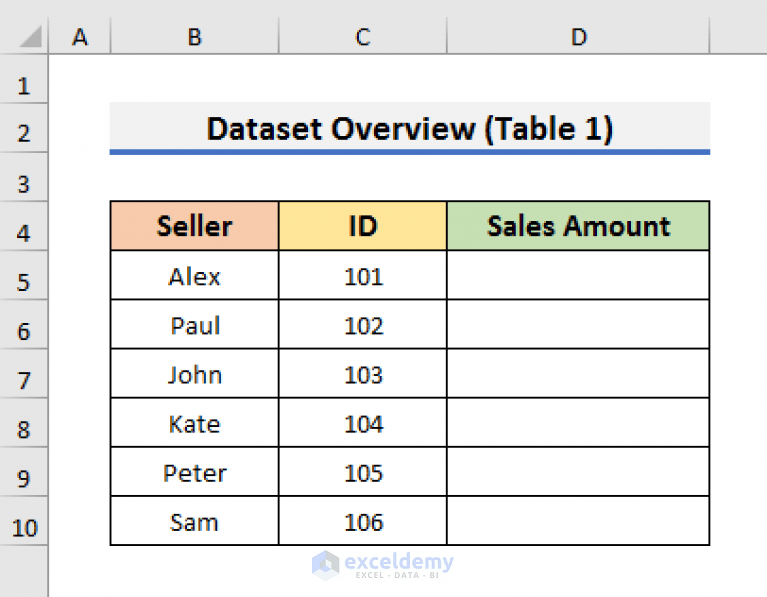Select the ID header cell

point(362,226)
